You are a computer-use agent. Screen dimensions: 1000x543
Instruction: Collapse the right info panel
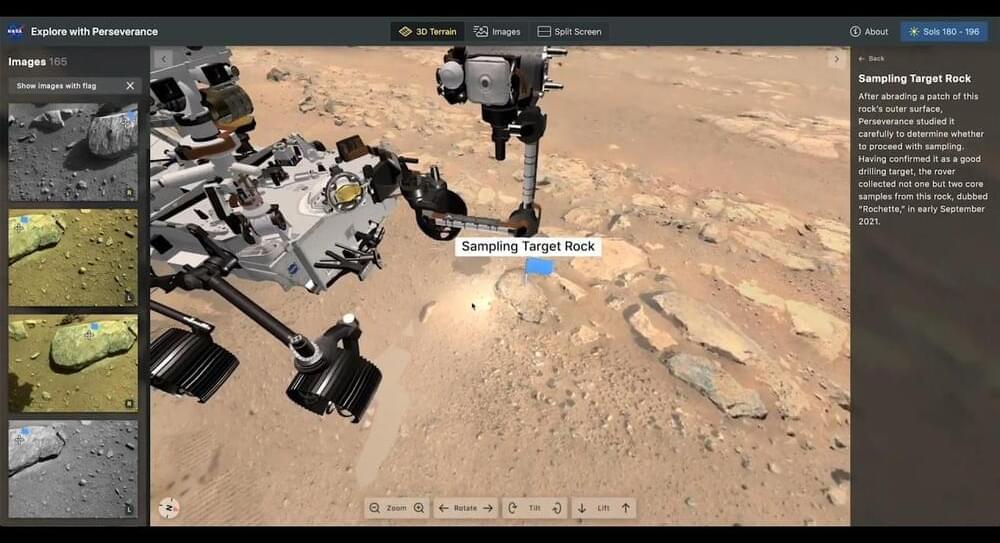tap(836, 59)
